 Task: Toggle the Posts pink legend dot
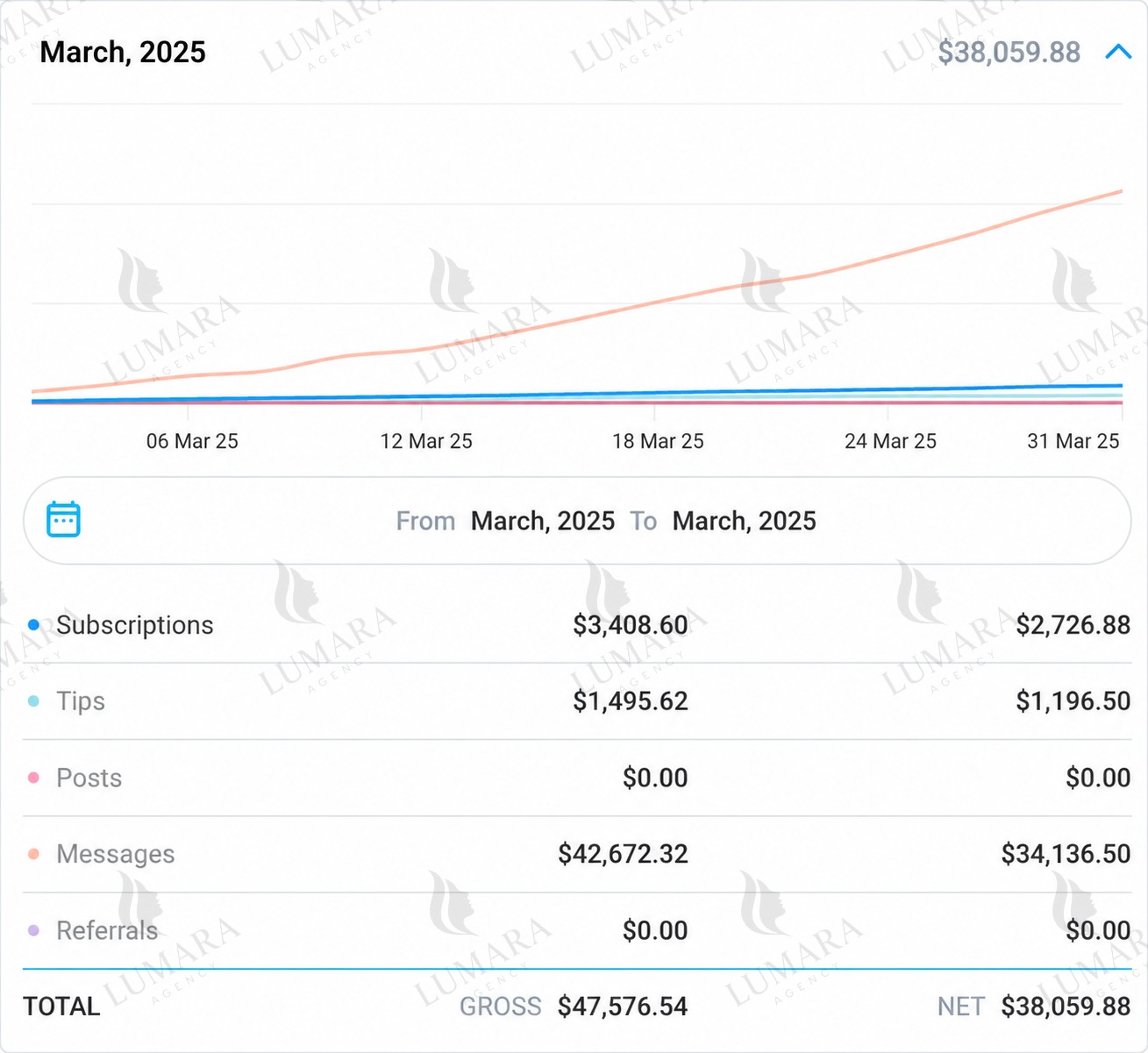tap(33, 778)
